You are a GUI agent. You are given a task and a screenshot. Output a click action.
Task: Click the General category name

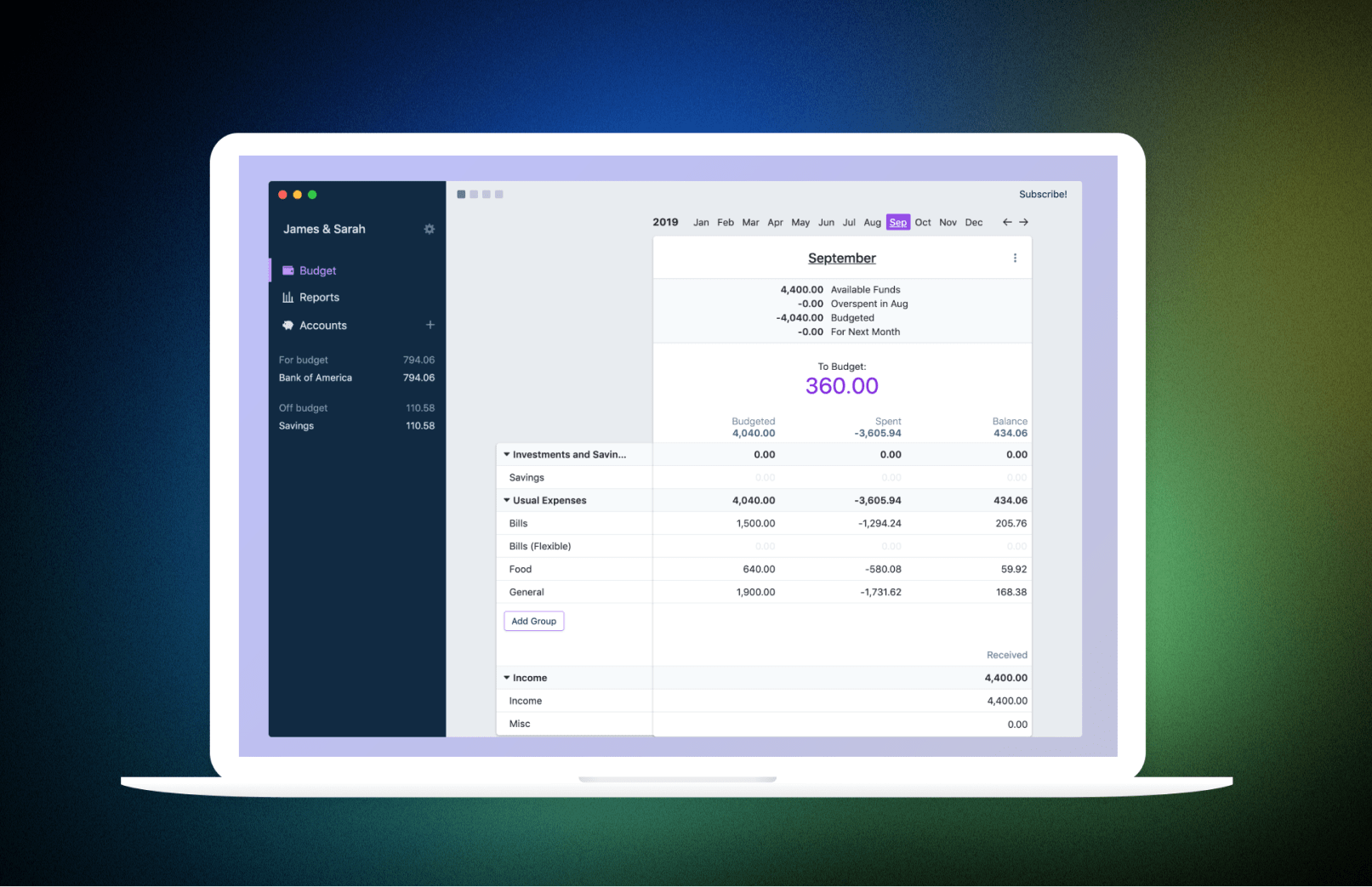pos(527,593)
